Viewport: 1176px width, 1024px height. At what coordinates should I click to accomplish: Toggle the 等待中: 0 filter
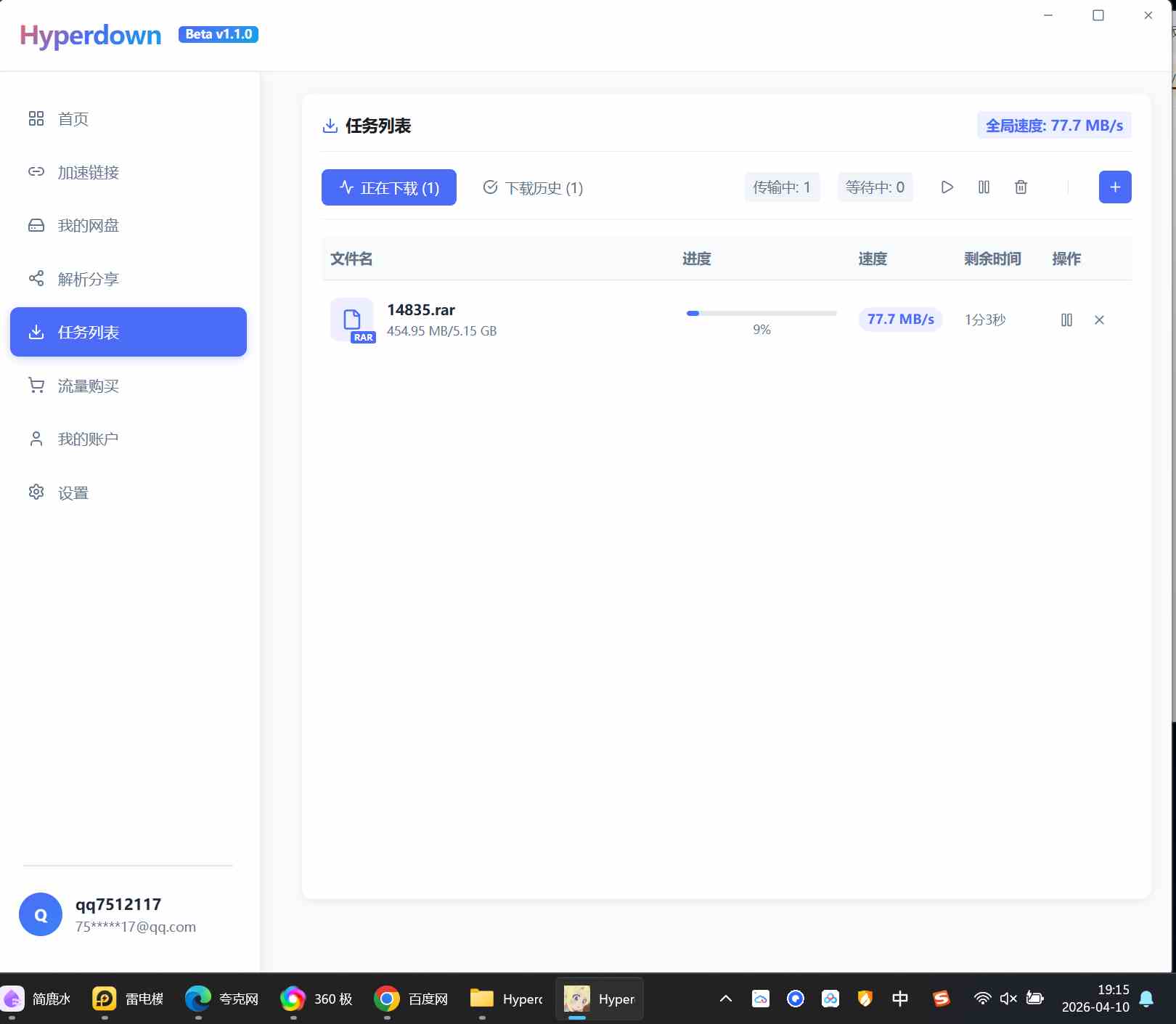(875, 187)
